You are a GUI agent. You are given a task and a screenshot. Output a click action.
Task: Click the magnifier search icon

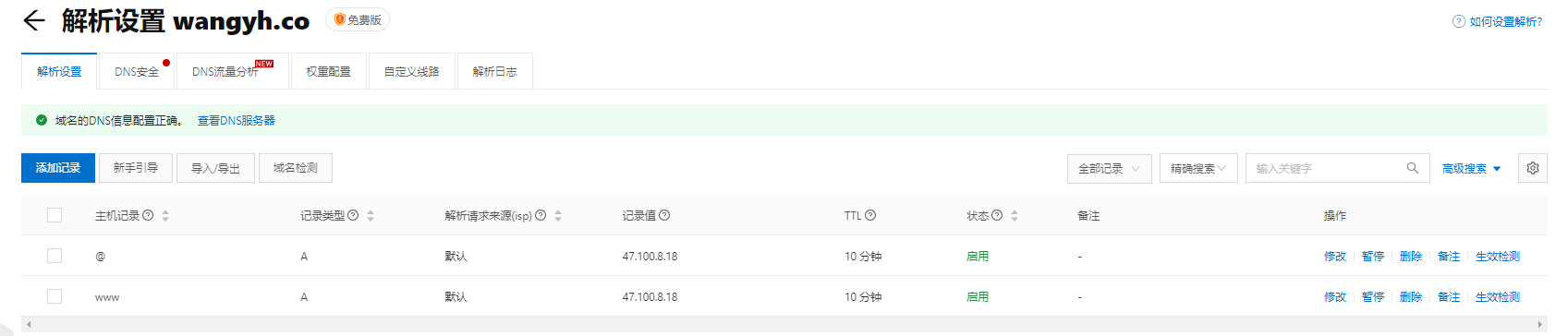tap(1412, 168)
